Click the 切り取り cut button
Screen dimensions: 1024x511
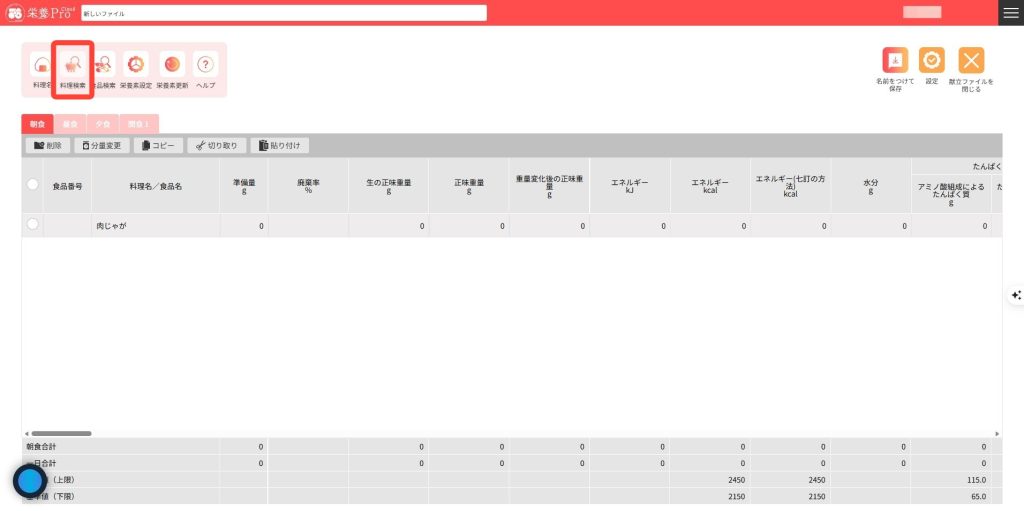coord(216,145)
